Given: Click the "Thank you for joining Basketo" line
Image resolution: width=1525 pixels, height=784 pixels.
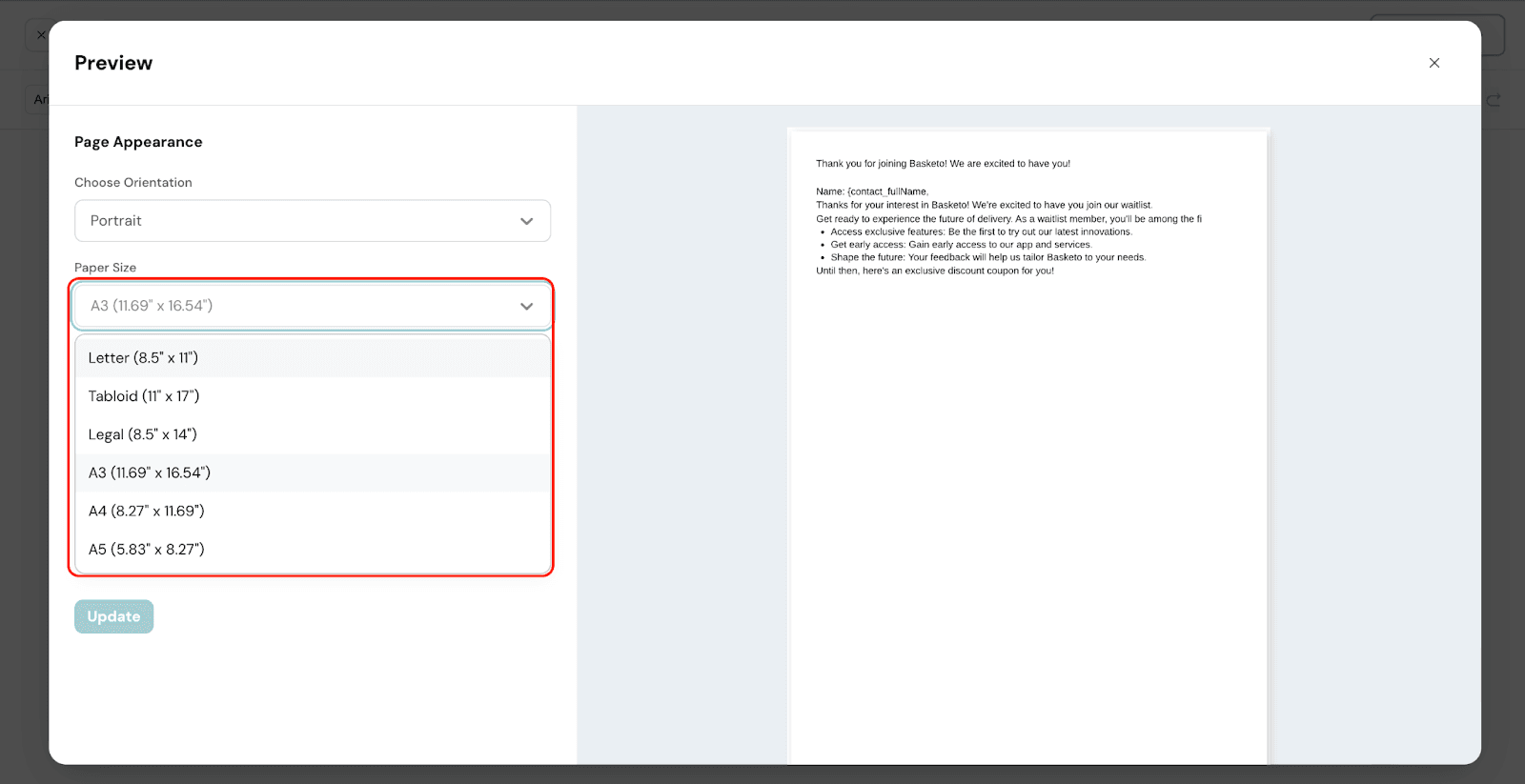Looking at the screenshot, I should point(943,164).
